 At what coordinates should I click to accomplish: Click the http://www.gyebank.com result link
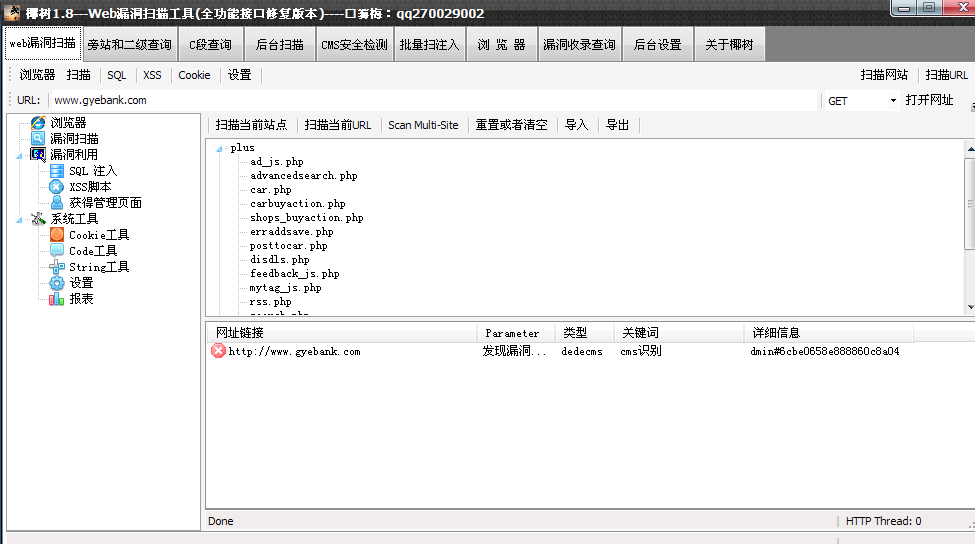click(x=294, y=351)
